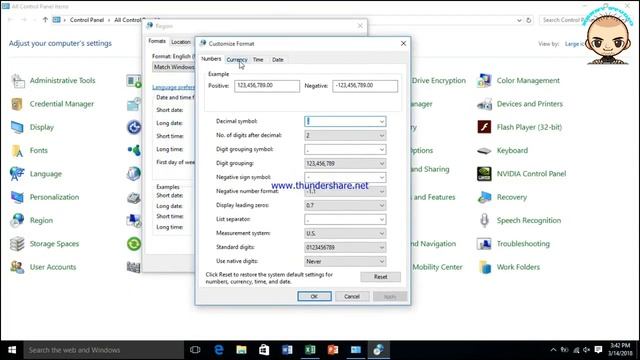Show hidden system tray icons
This screenshot has width=640, height=360.
(553, 350)
